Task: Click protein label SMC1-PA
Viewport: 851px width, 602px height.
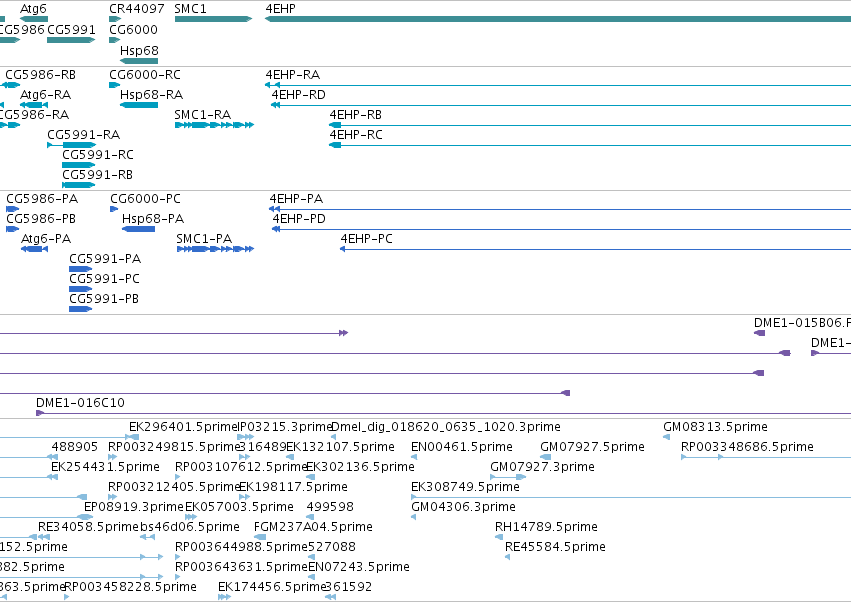Action: click(x=204, y=239)
